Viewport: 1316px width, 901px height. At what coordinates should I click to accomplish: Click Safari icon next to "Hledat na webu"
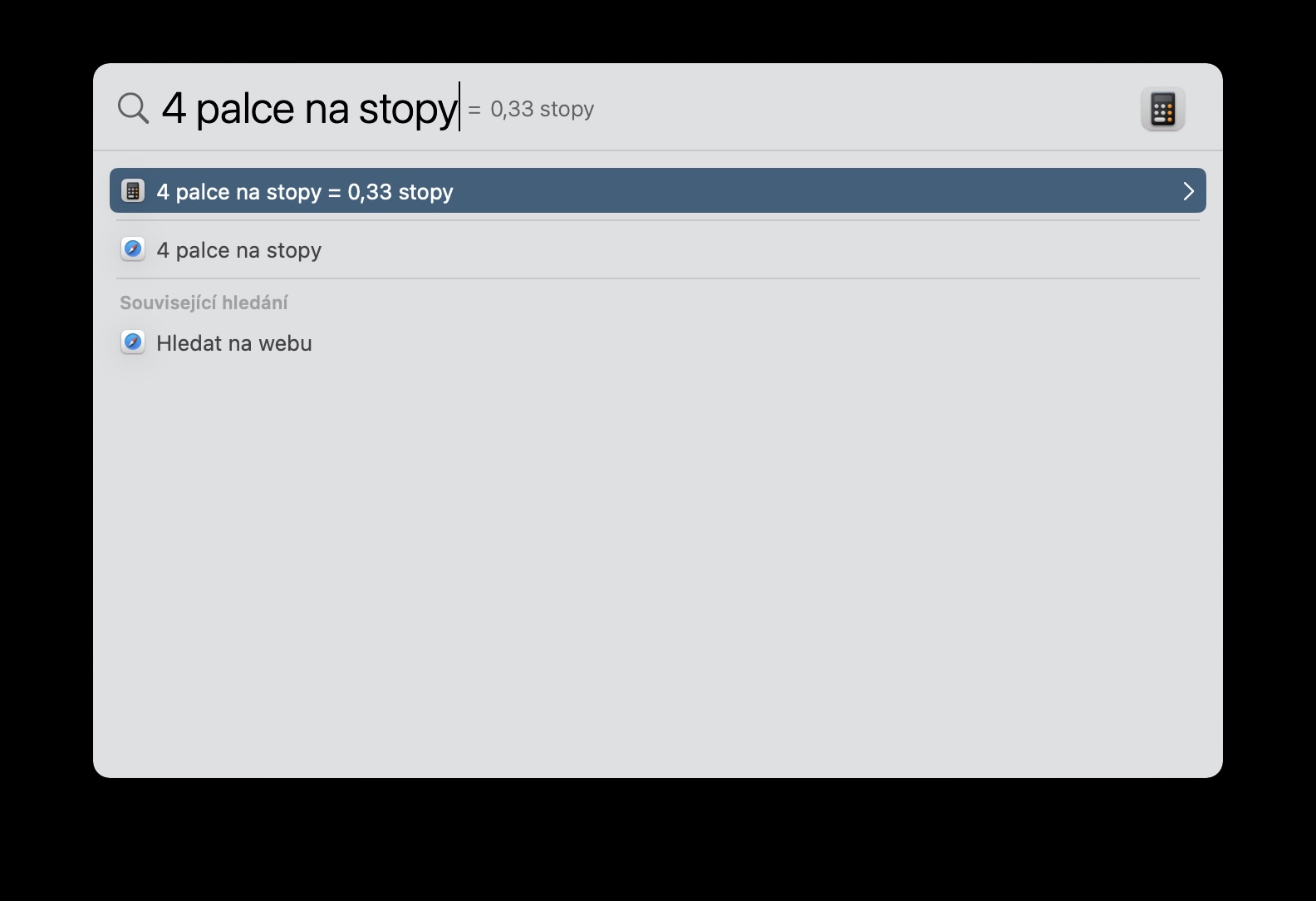pos(133,342)
